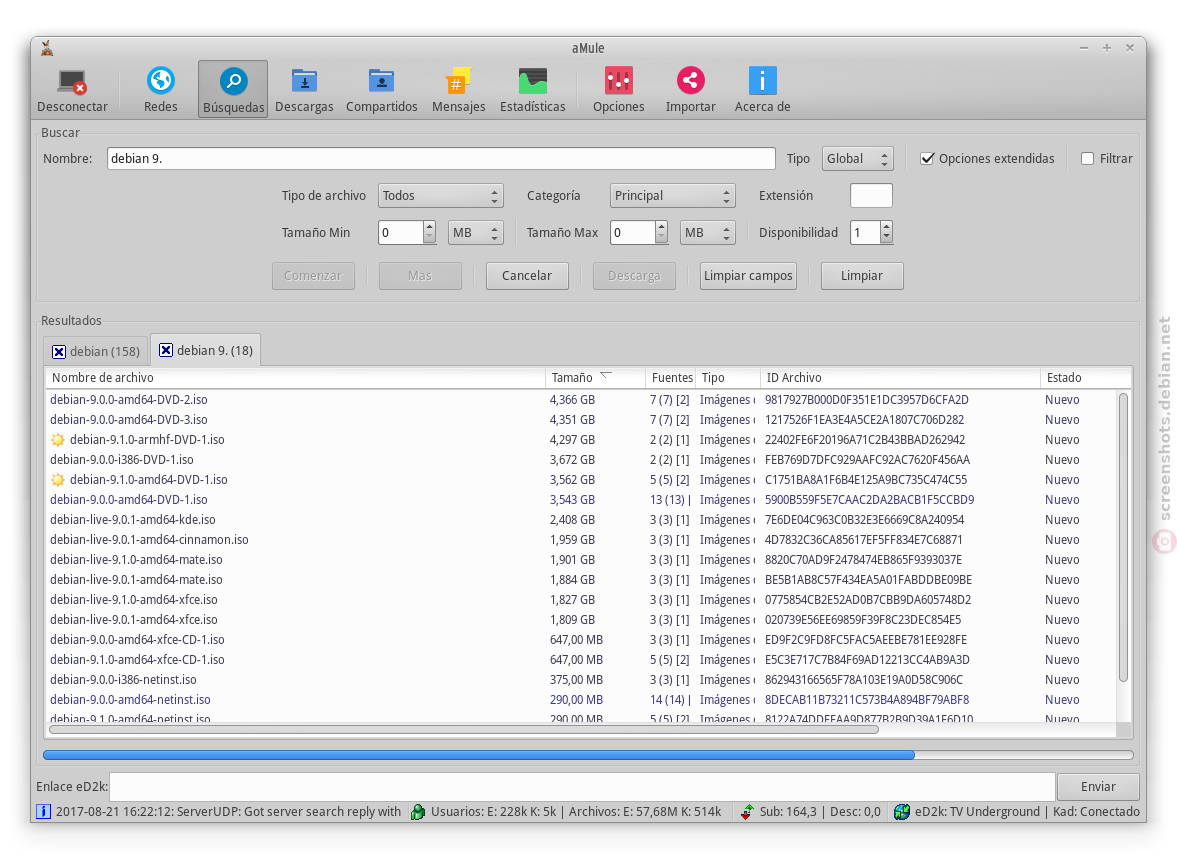This screenshot has width=1177, height=858.
Task: Sort by the Fuentes column header
Action: [671, 378]
